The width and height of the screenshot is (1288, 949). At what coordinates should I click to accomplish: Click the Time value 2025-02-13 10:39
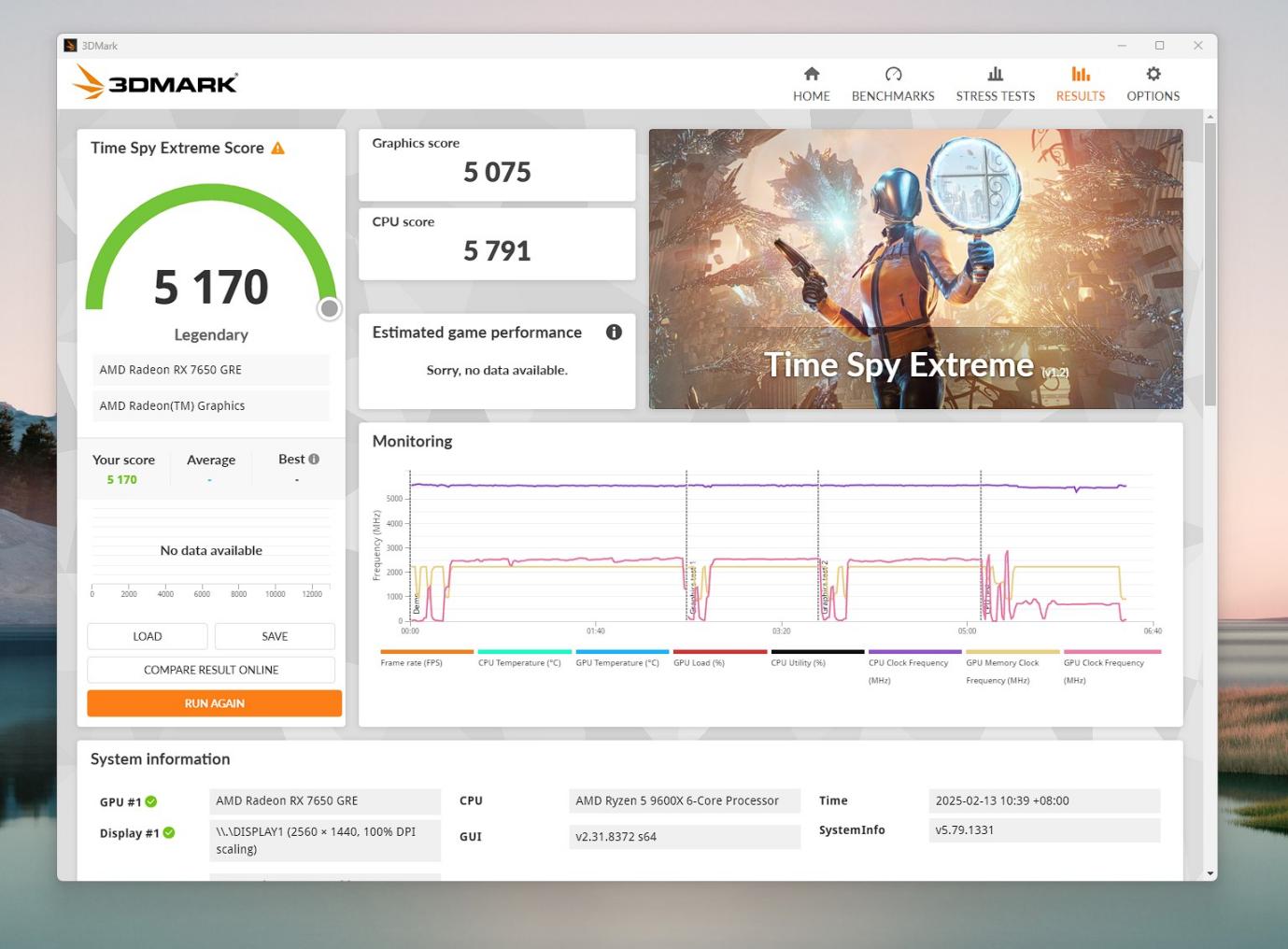click(x=1044, y=800)
